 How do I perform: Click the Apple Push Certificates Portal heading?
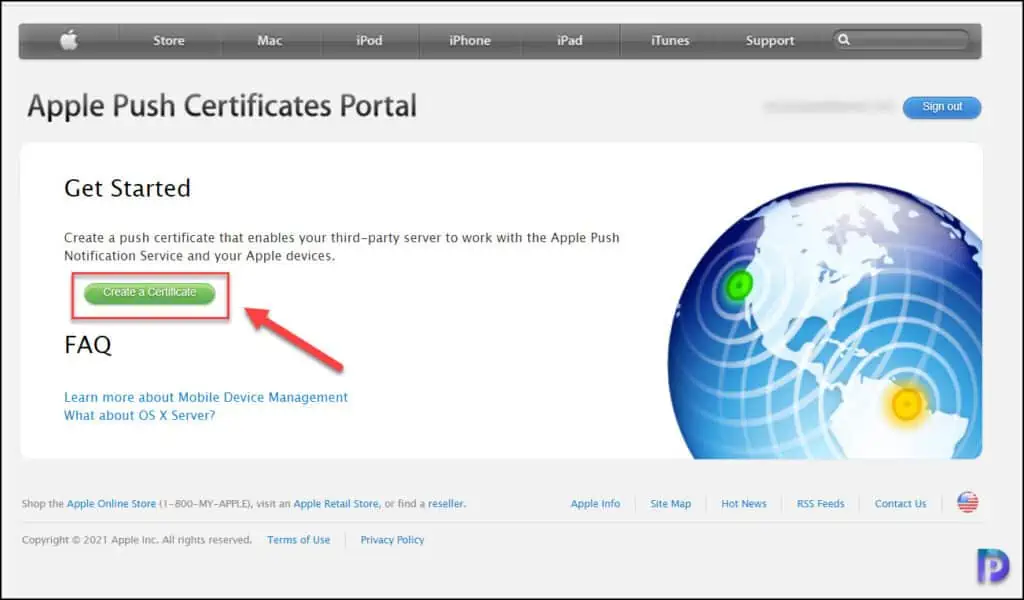222,106
